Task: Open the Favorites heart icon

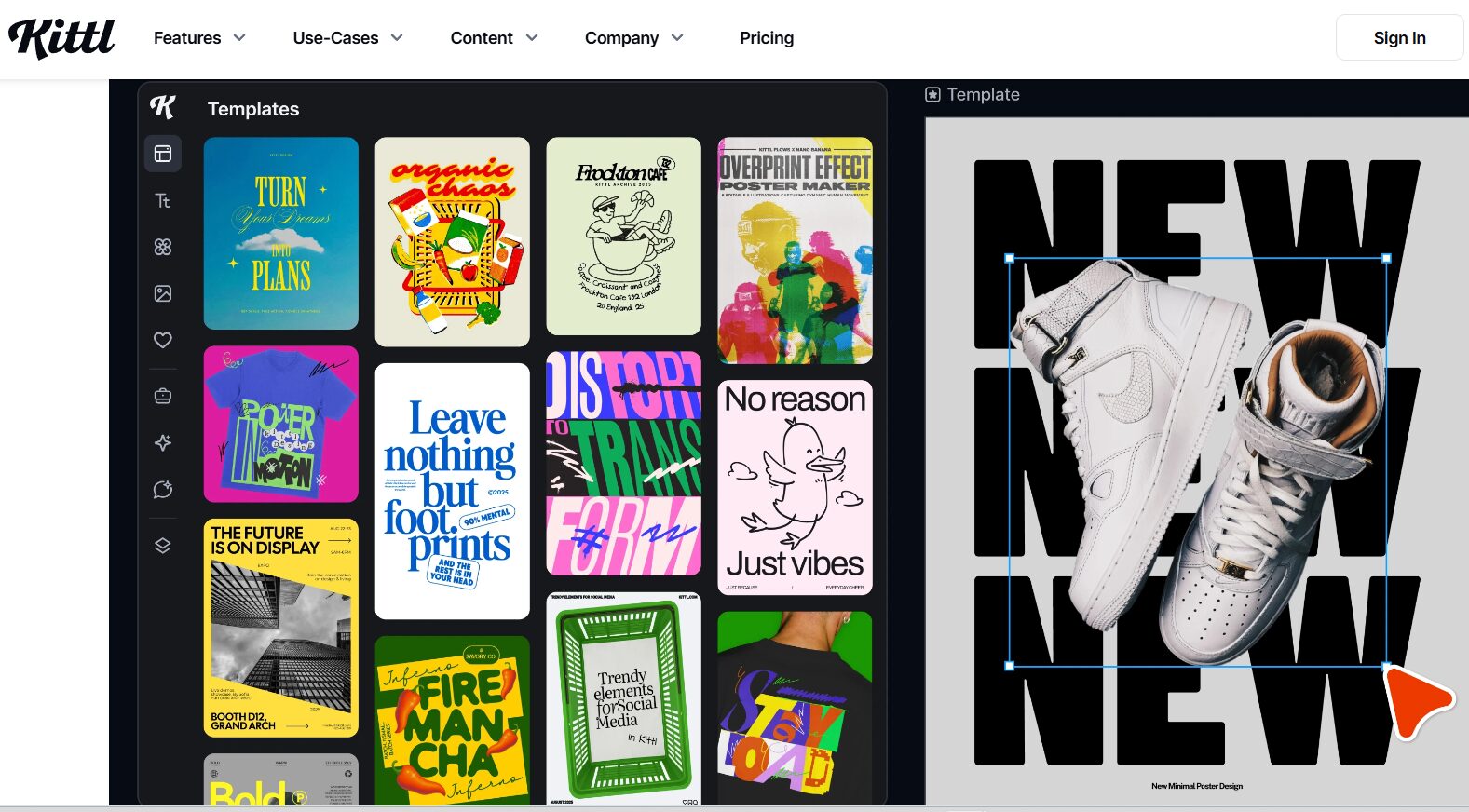Action: 163,340
